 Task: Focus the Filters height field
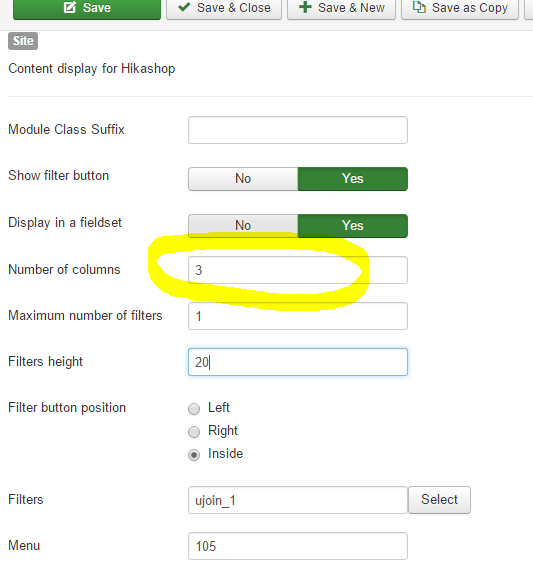pyautogui.click(x=298, y=362)
